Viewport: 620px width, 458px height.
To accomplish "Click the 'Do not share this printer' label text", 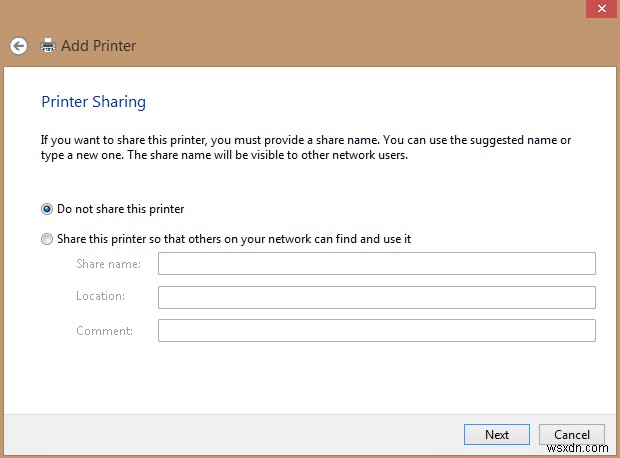I will pyautogui.click(x=120, y=209).
